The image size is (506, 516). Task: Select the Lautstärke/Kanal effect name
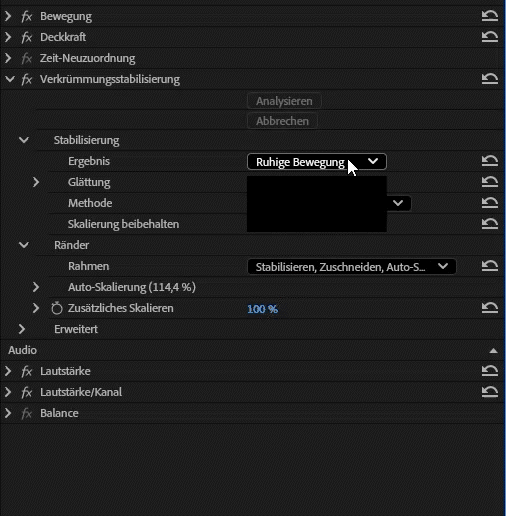(81, 392)
